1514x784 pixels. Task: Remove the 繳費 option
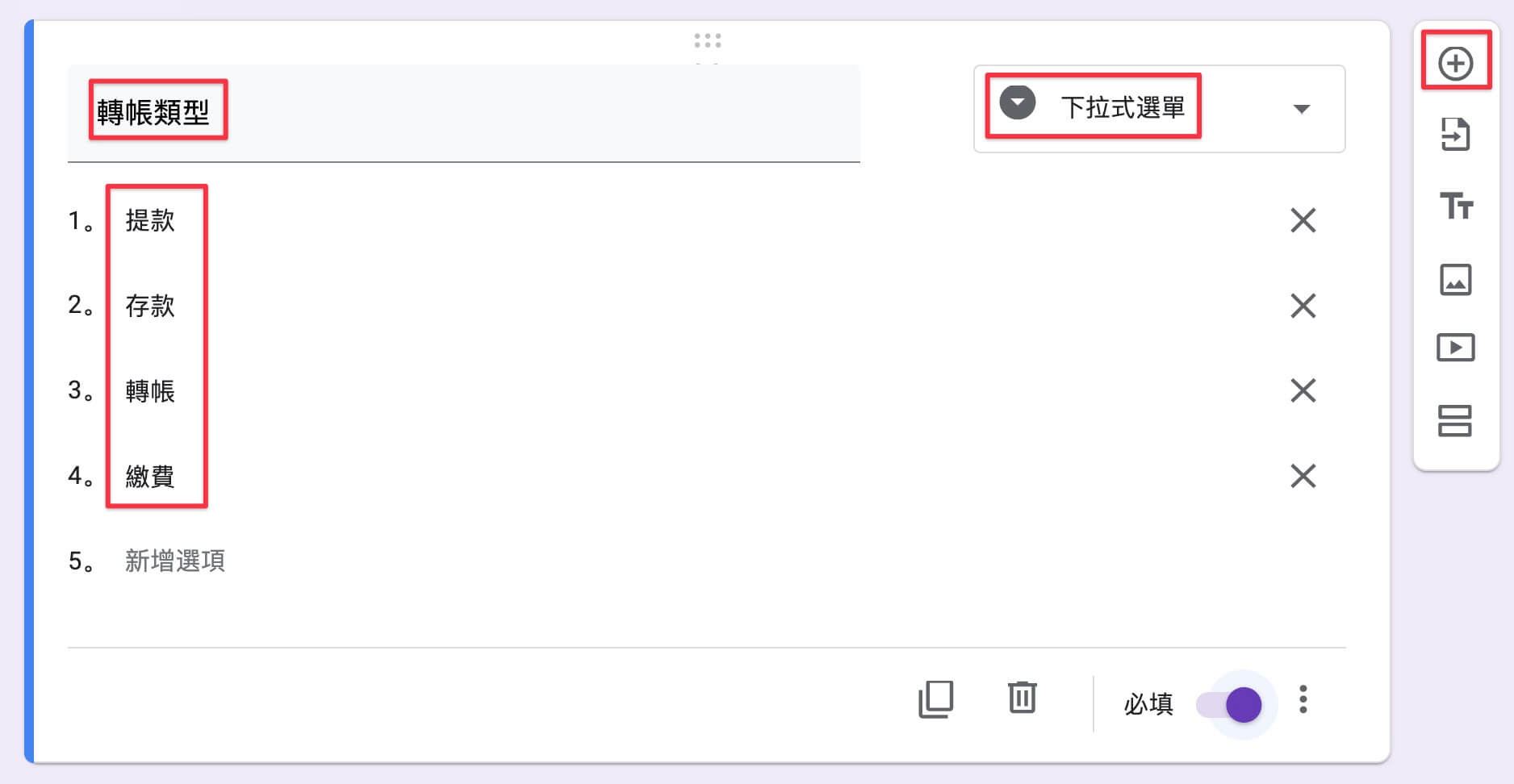coord(1303,476)
